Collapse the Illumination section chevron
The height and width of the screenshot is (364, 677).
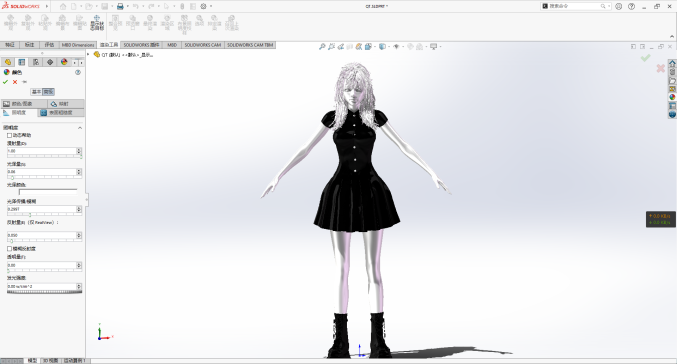point(80,128)
